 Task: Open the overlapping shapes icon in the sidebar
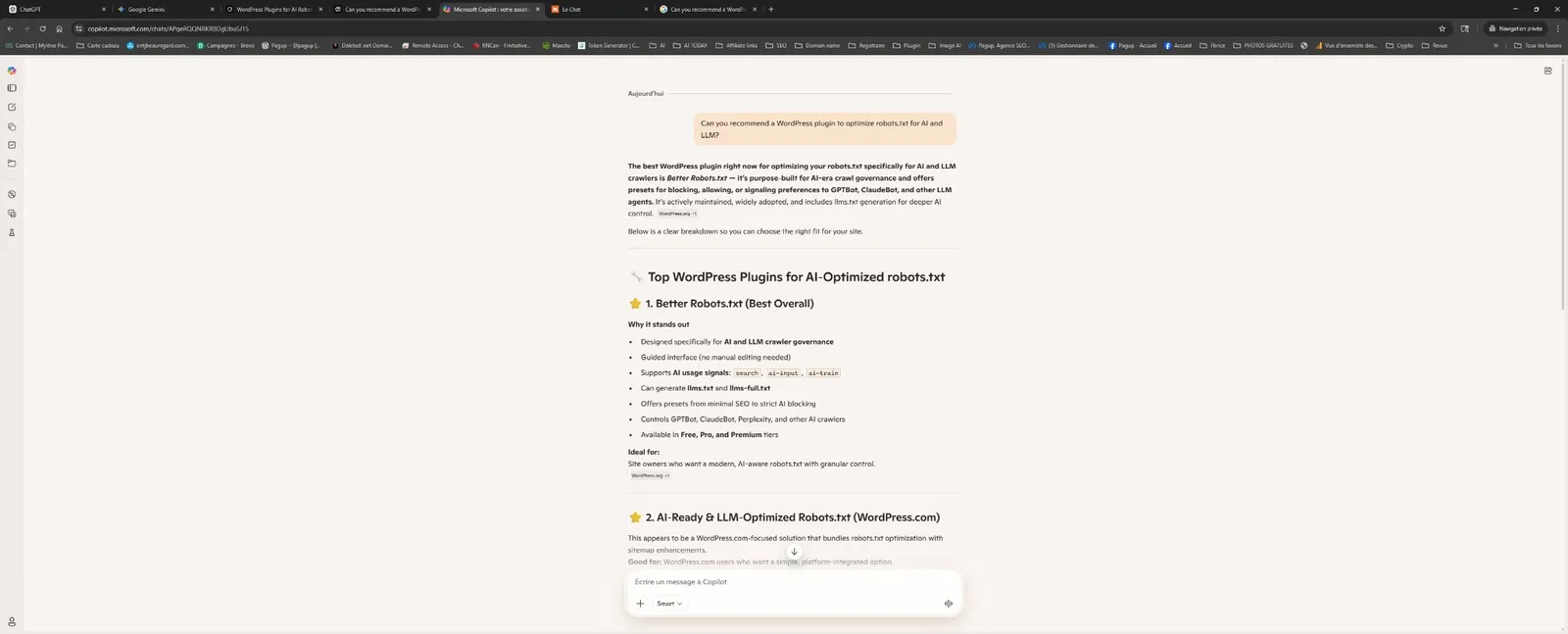pyautogui.click(x=12, y=126)
